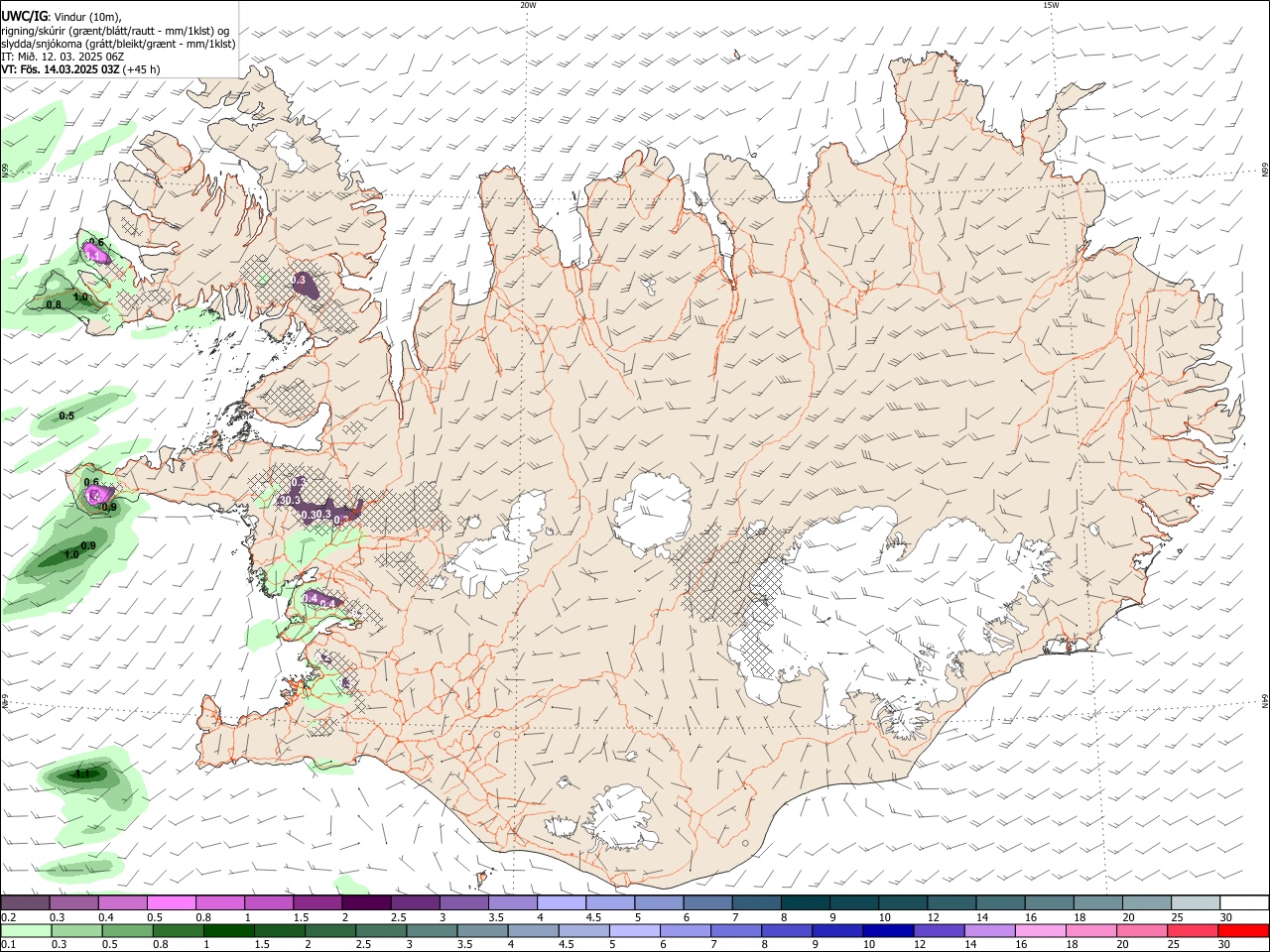Select the 6–7 slate blue snow swatch
The image size is (1270, 952).
[708, 902]
